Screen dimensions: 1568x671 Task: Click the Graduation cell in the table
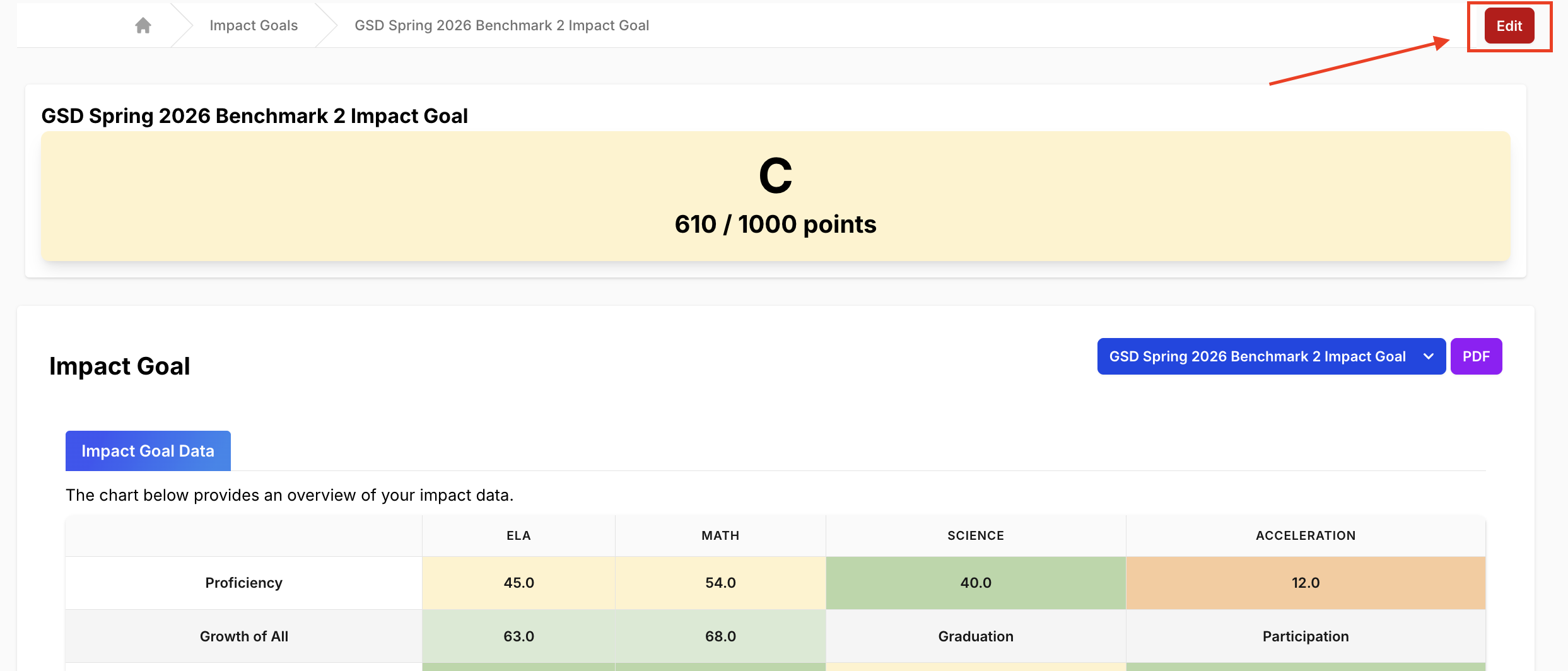pyautogui.click(x=975, y=636)
